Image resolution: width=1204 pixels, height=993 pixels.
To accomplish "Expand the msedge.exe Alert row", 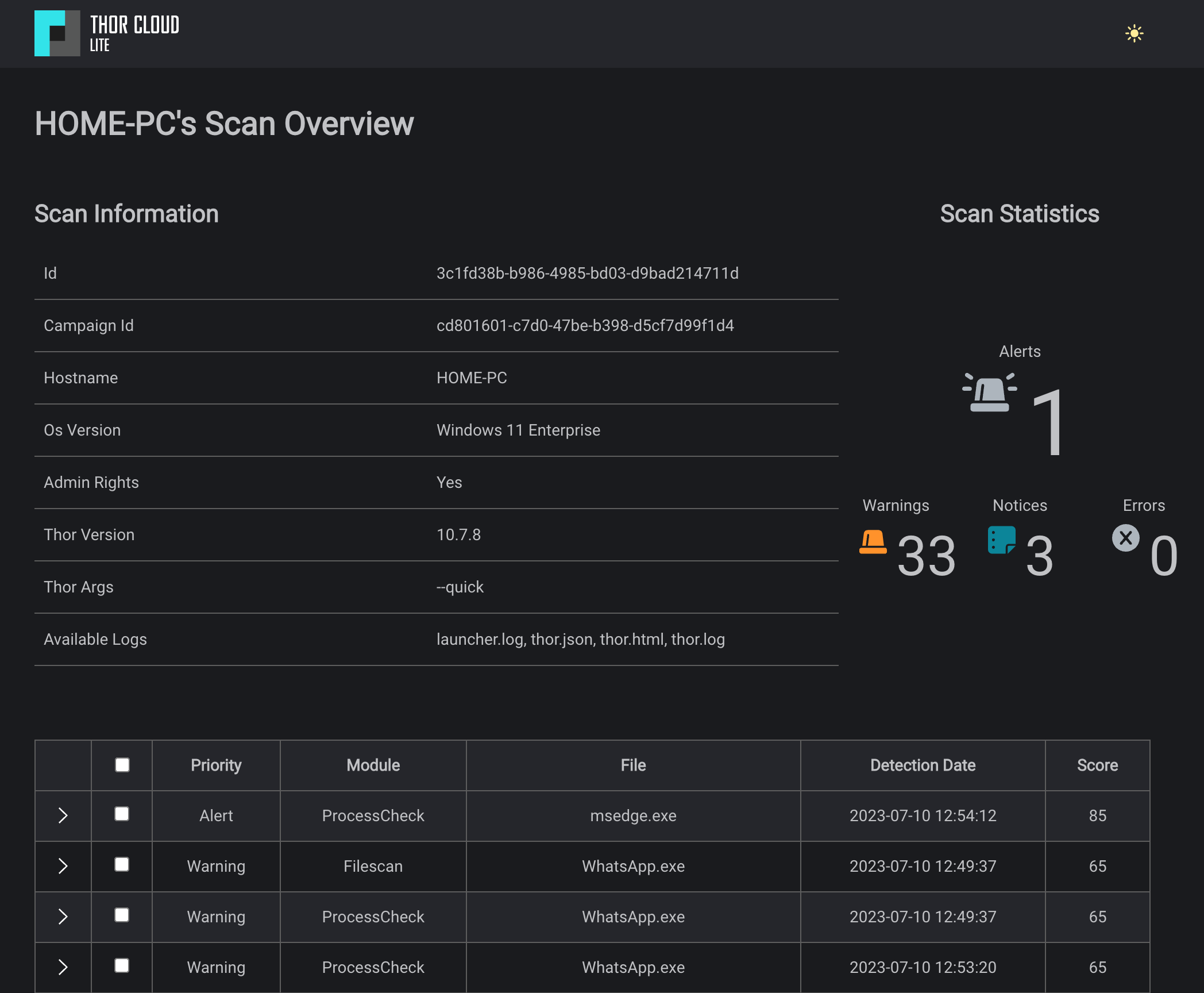I will click(x=63, y=815).
